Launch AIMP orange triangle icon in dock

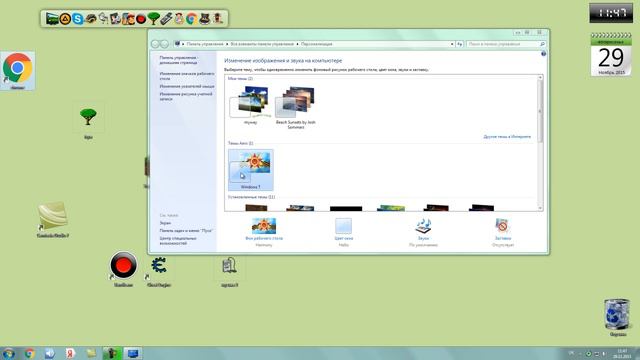pos(65,19)
